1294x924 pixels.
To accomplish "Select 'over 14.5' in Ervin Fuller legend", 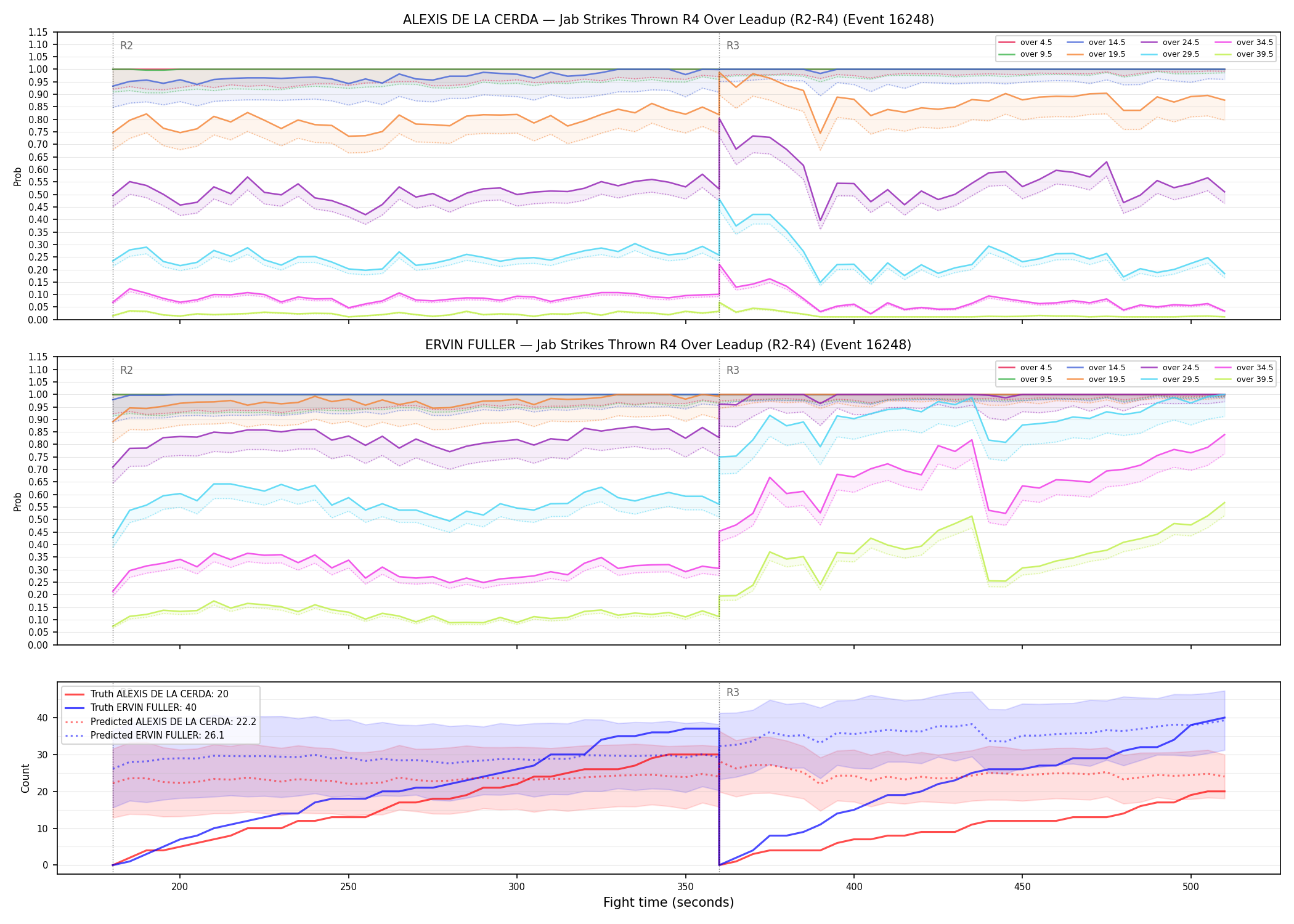I will 1096,368.
